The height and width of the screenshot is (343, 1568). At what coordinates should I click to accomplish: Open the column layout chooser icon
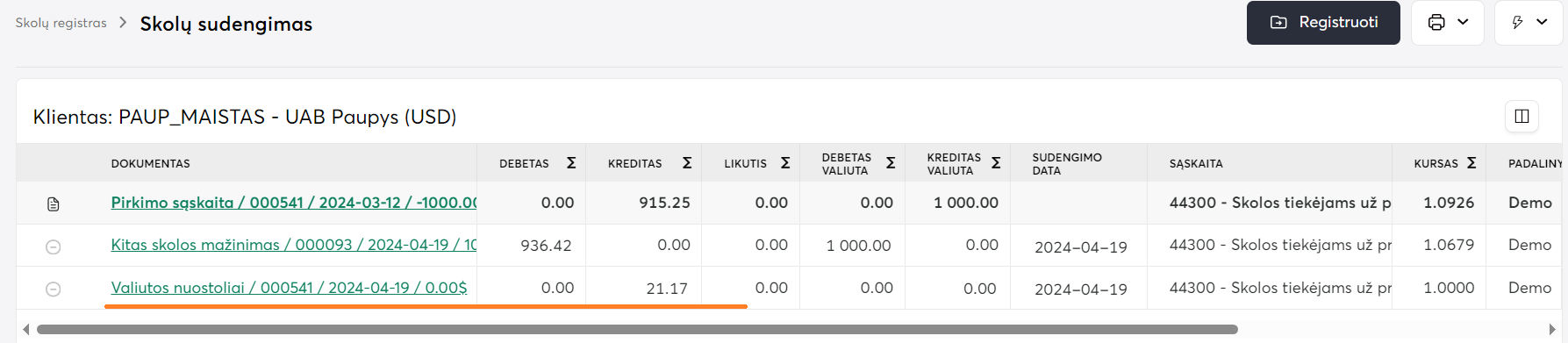click(x=1522, y=116)
